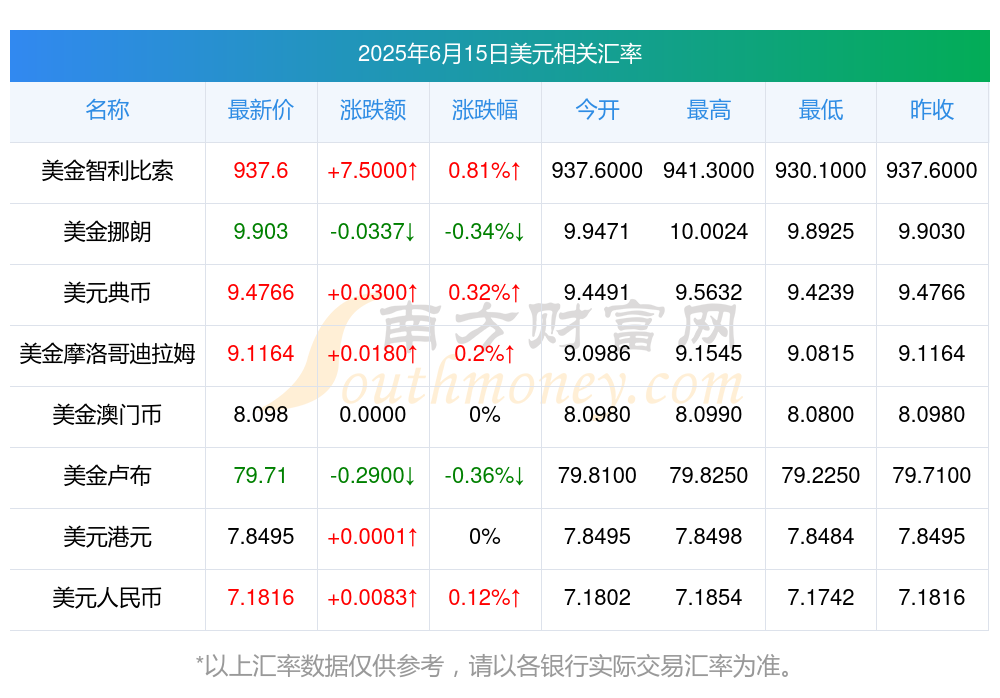Click the previous close '9.9030'
Viewport: 1000px width, 698px height.
[x=932, y=232]
